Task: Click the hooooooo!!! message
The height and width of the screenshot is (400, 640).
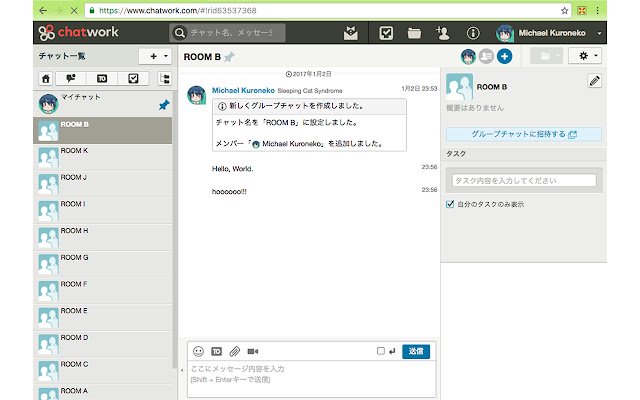Action: point(229,191)
